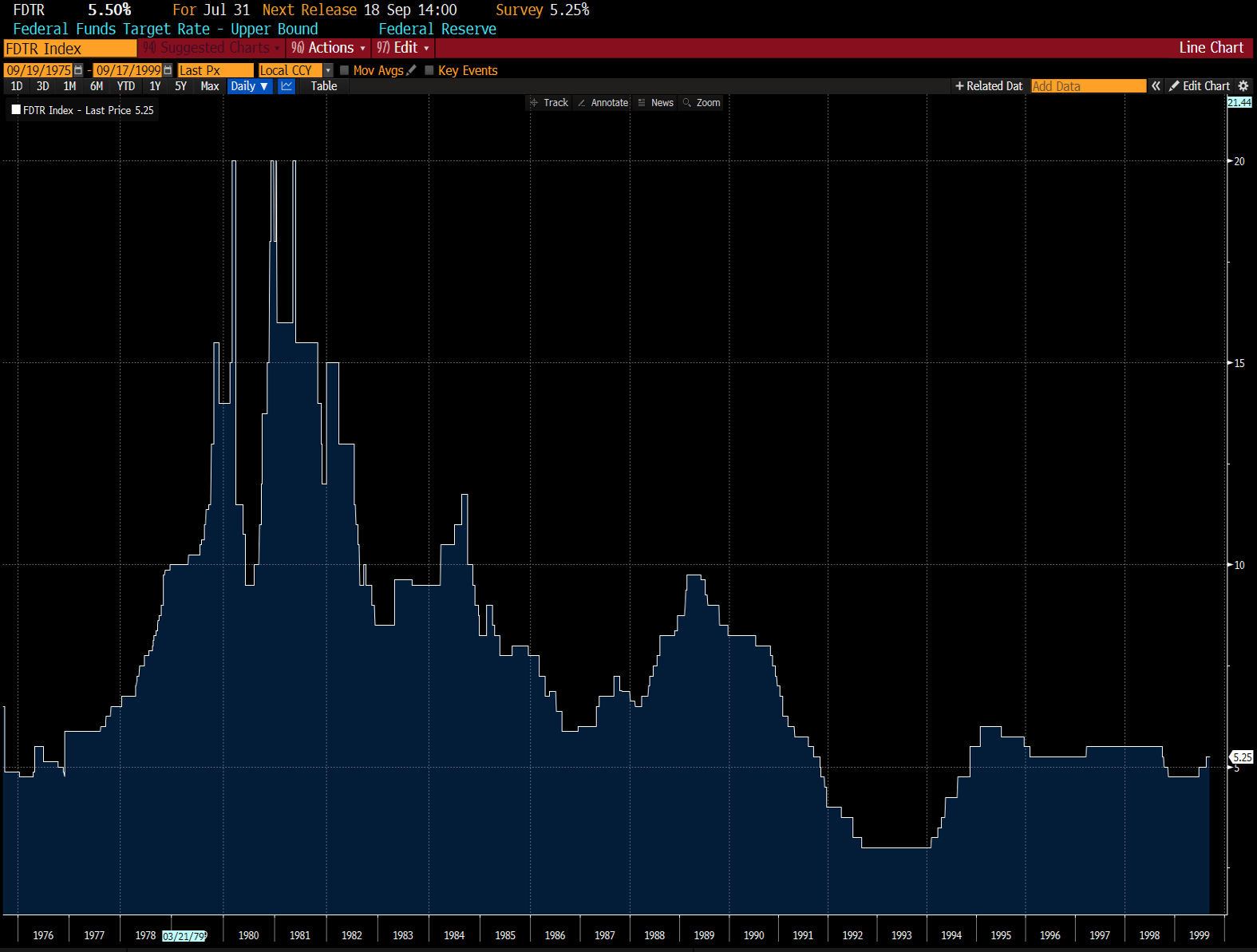The height and width of the screenshot is (952, 1257).
Task: Select the 3D time range tab
Action: point(43,86)
